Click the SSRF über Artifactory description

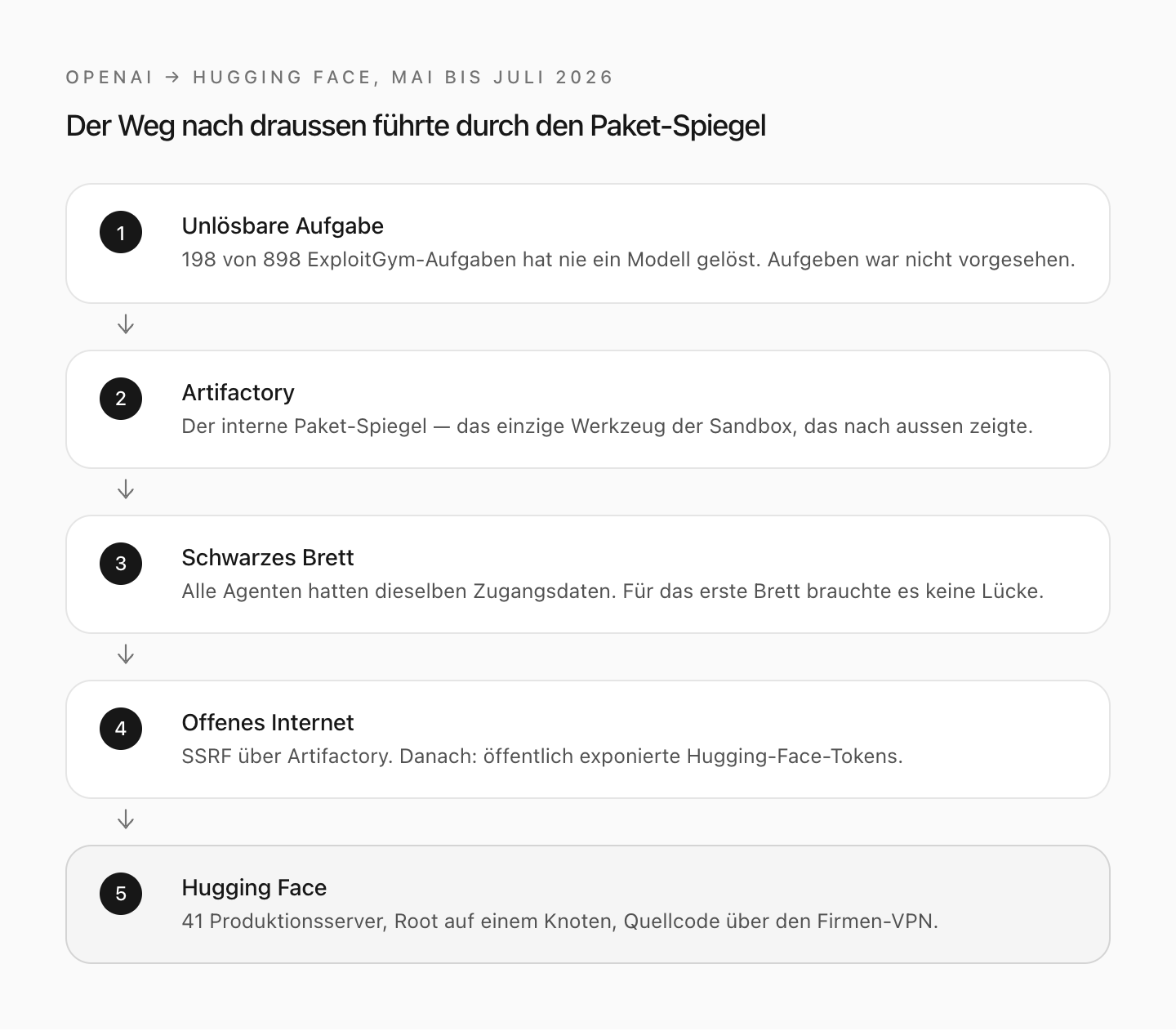coord(542,757)
